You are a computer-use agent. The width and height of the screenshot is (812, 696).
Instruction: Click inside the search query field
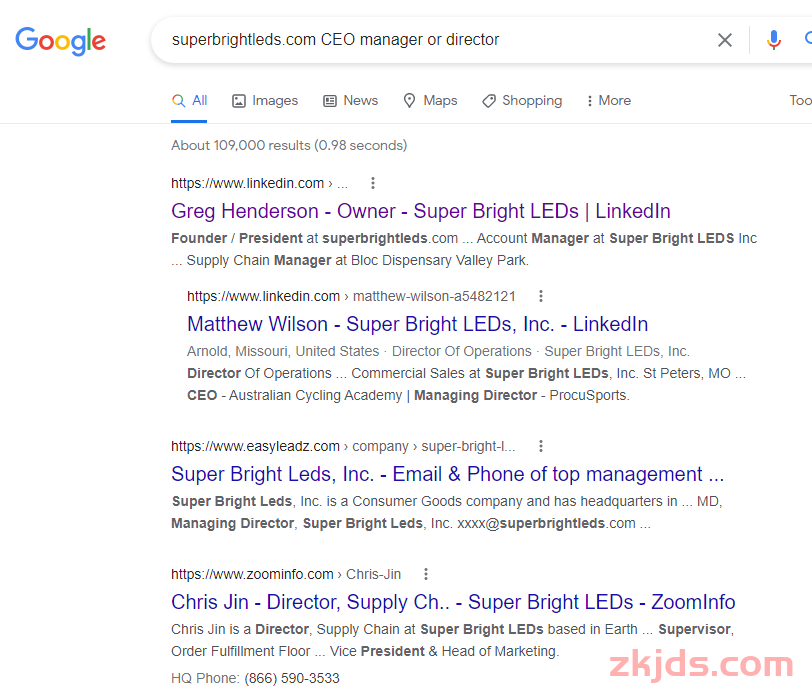tap(336, 40)
